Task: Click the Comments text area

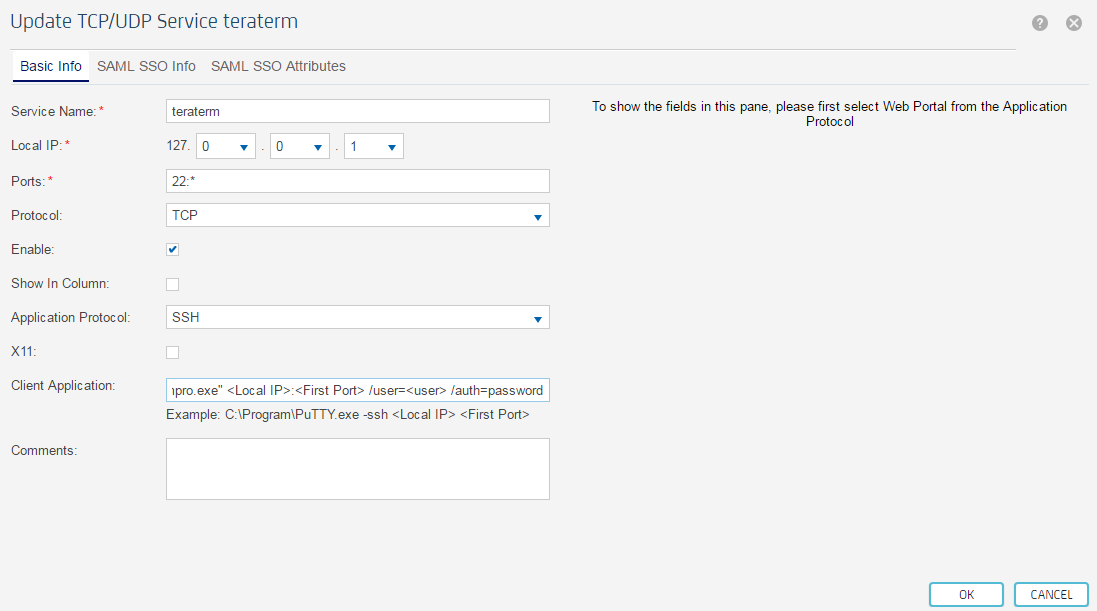Action: tap(357, 468)
